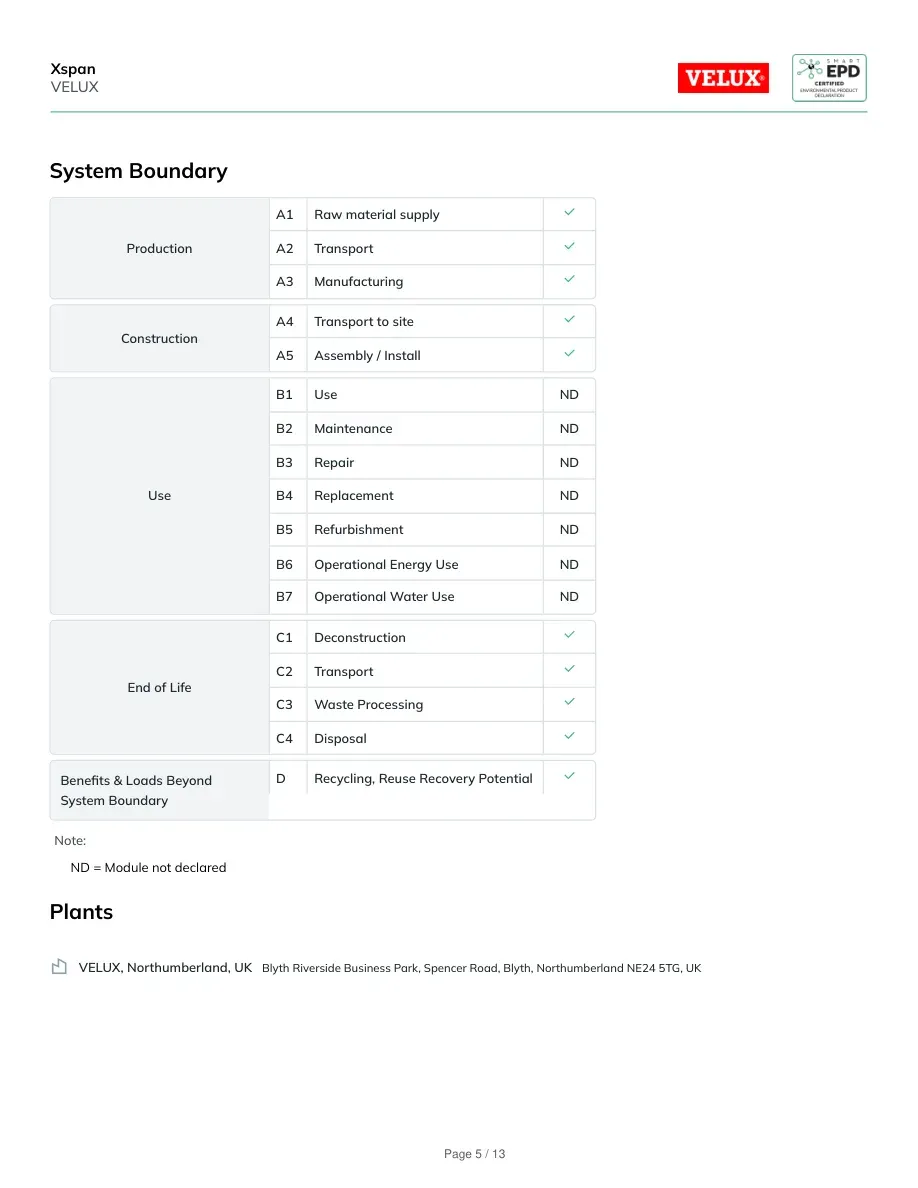Click the Plants section heading
Screen dimensions: 918x1188
click(81, 911)
